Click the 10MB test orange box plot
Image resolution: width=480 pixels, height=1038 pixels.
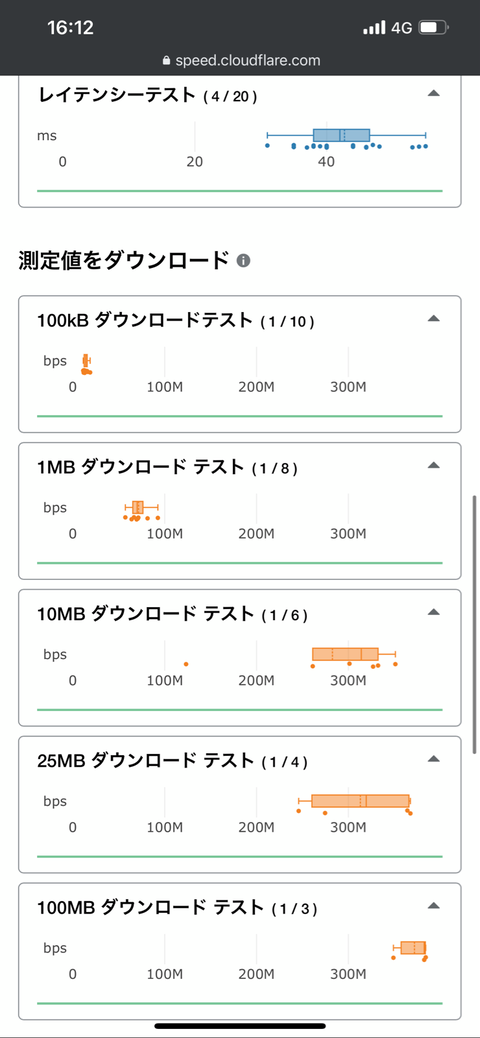(x=354, y=654)
